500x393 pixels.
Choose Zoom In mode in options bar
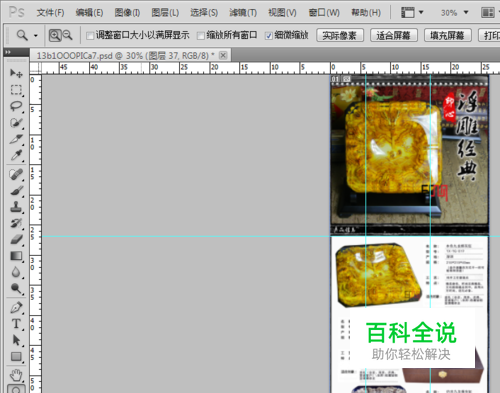tap(55, 35)
